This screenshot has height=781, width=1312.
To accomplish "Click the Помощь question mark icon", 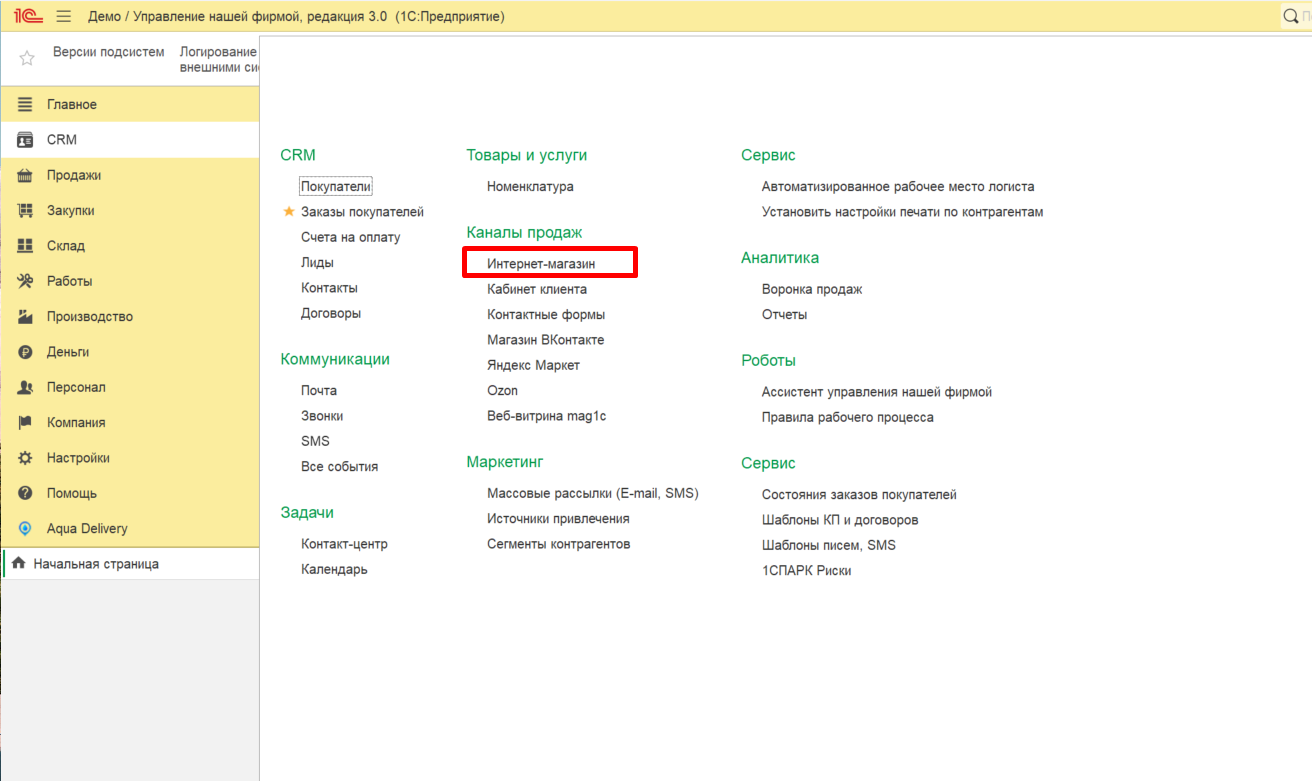I will point(25,494).
